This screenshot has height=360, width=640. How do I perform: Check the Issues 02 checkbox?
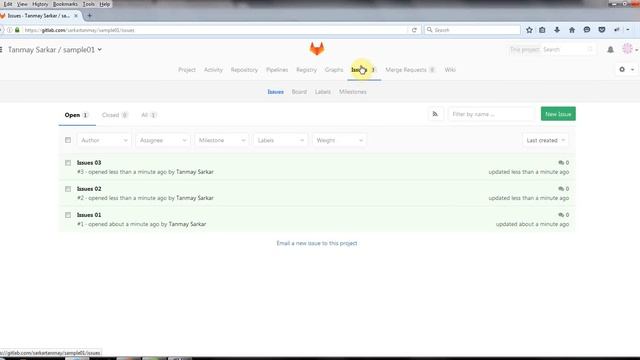click(x=68, y=189)
